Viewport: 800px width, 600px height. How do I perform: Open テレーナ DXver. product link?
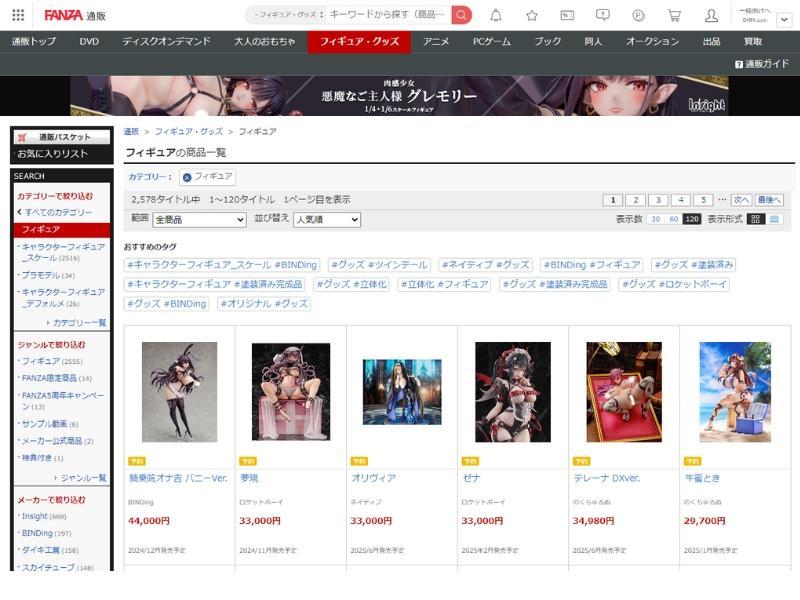[606, 479]
